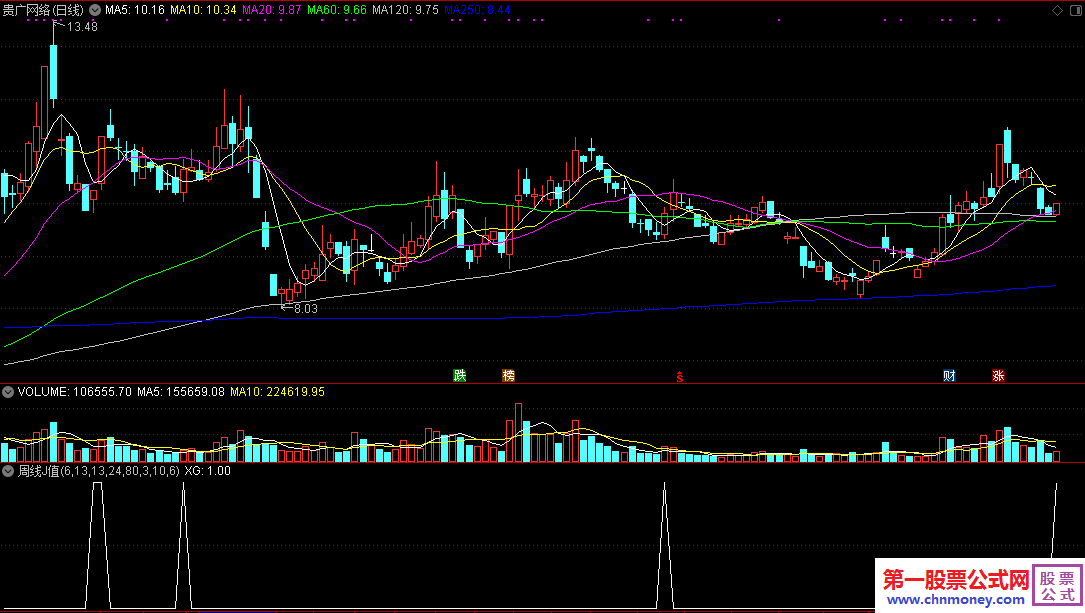Expand the VOLUME panel dropdown arrow
1085x613 pixels.
tap(8, 392)
